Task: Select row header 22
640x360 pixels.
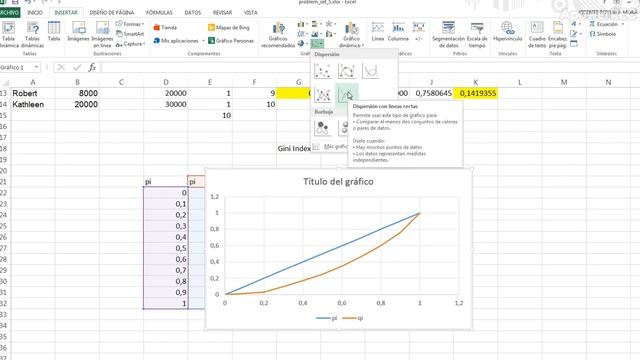Action: pyautogui.click(x=4, y=193)
